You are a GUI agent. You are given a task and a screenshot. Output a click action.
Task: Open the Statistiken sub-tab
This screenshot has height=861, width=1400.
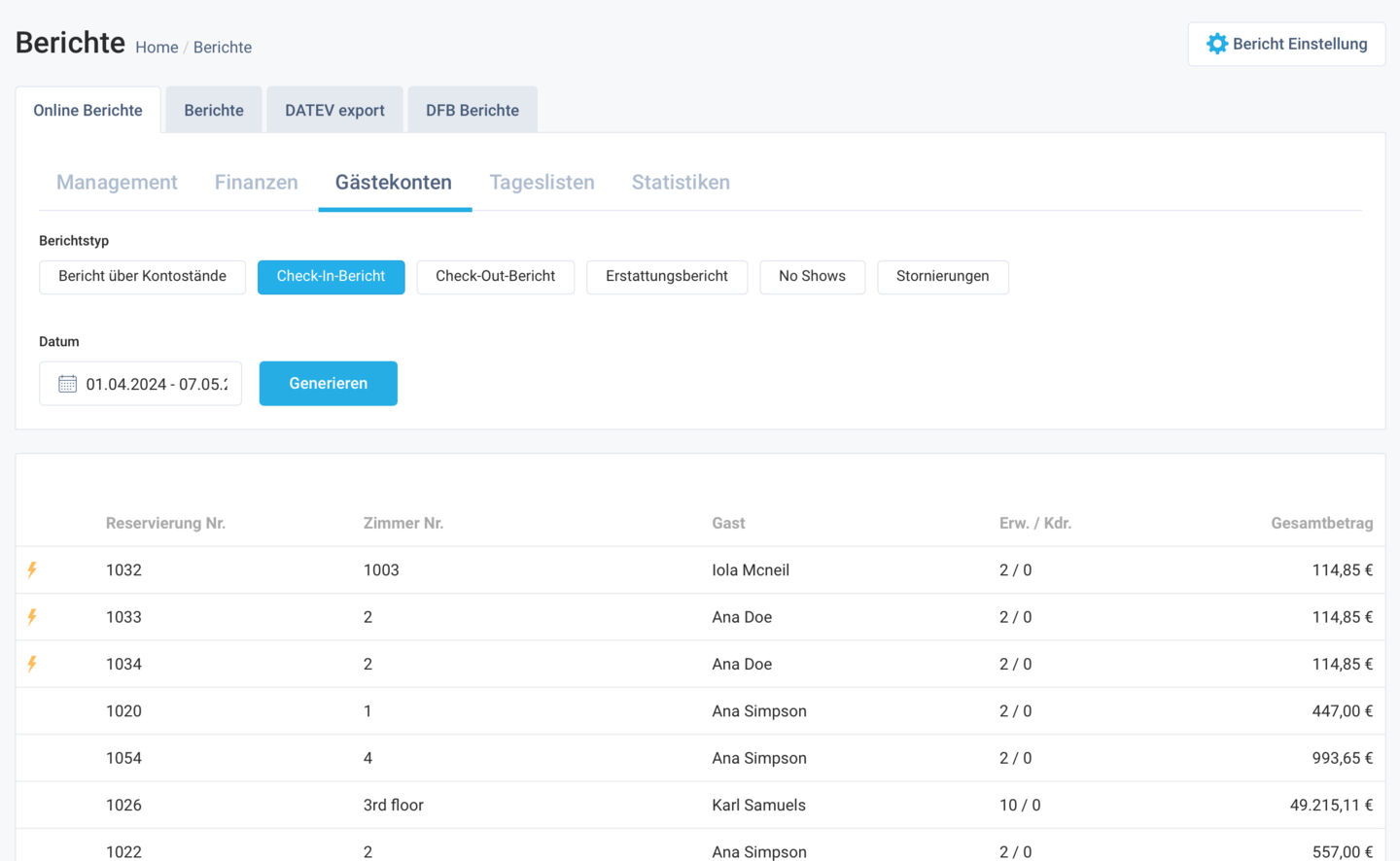[x=681, y=183]
